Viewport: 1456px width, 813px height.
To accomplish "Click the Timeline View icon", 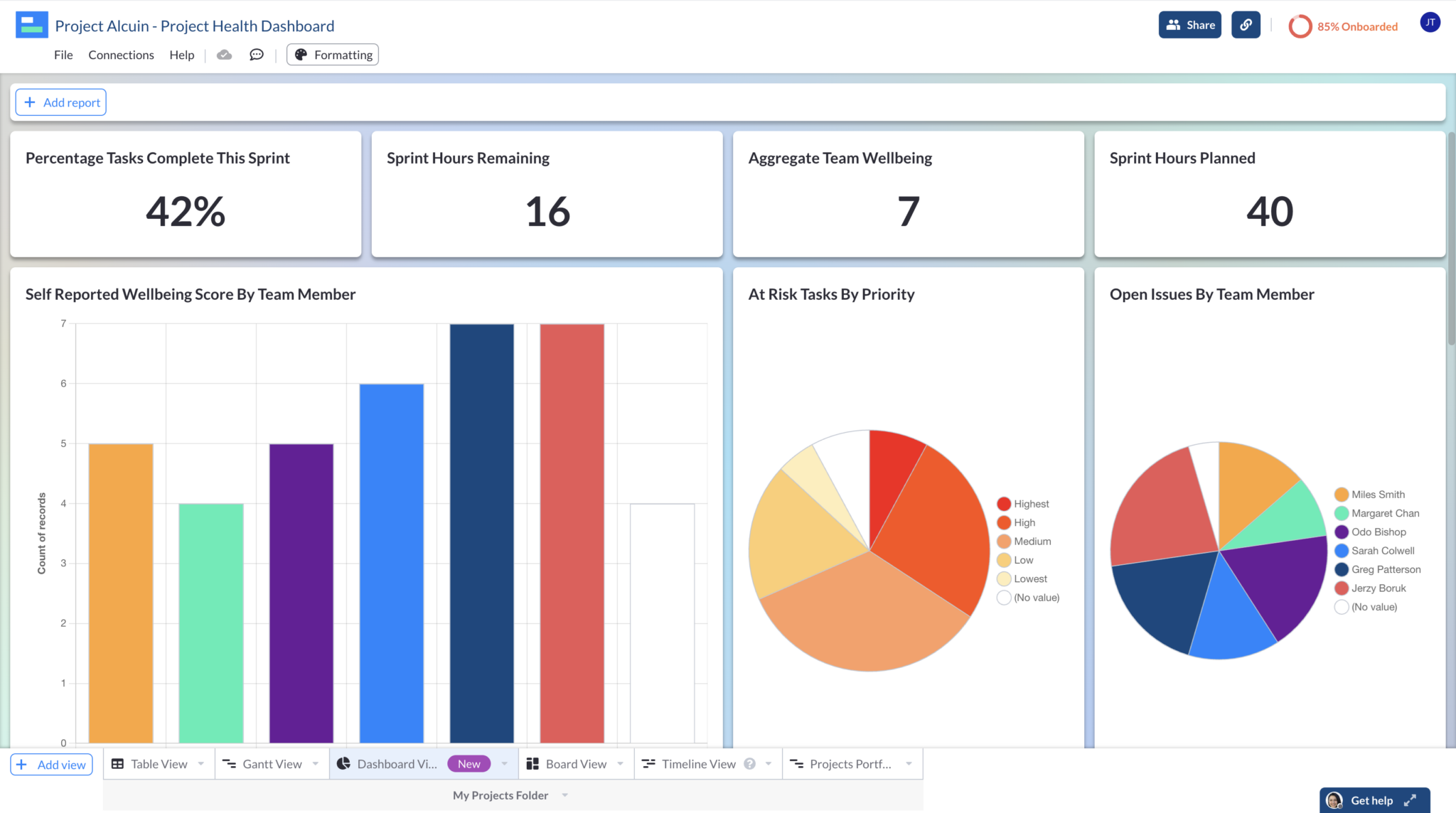I will coord(648,764).
